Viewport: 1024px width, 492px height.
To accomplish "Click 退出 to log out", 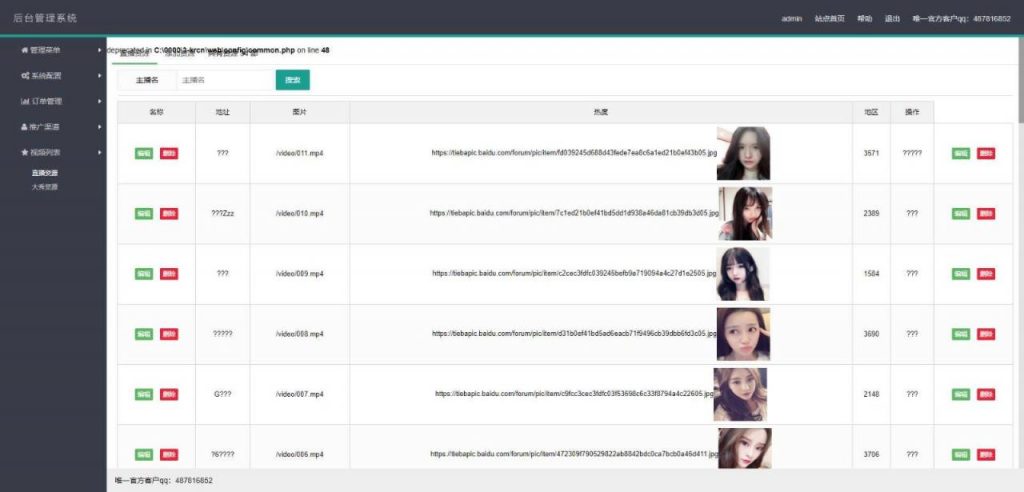I will click(x=892, y=18).
